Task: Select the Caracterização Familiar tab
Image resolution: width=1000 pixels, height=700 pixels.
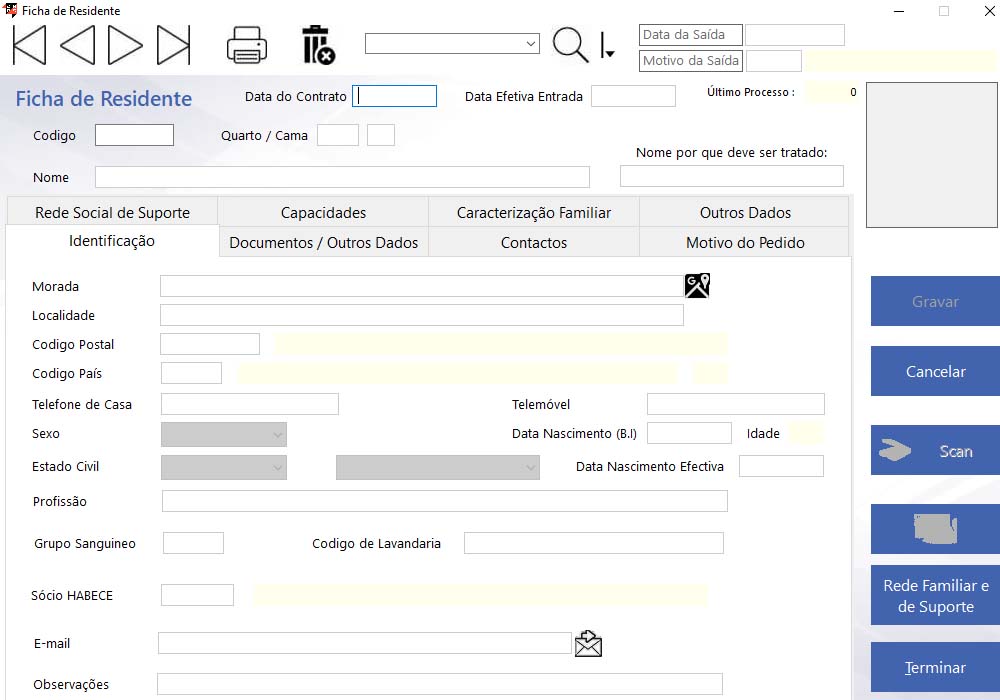Action: pos(534,212)
